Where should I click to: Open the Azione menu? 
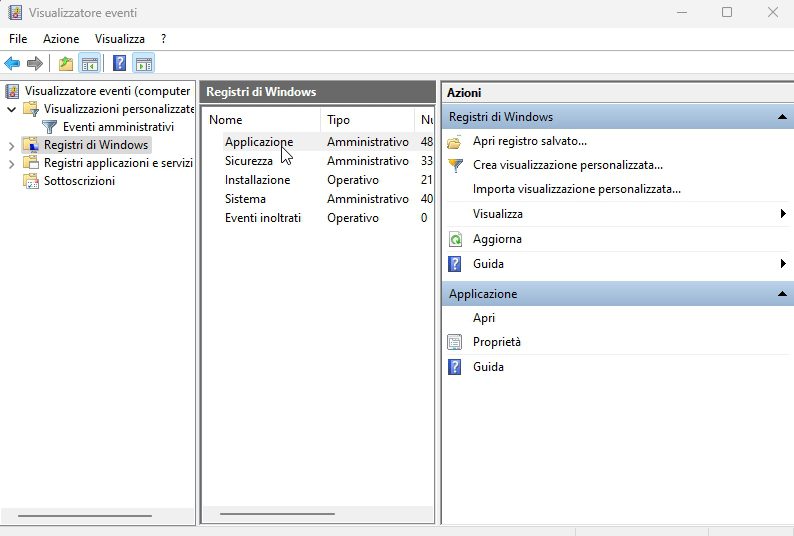61,39
